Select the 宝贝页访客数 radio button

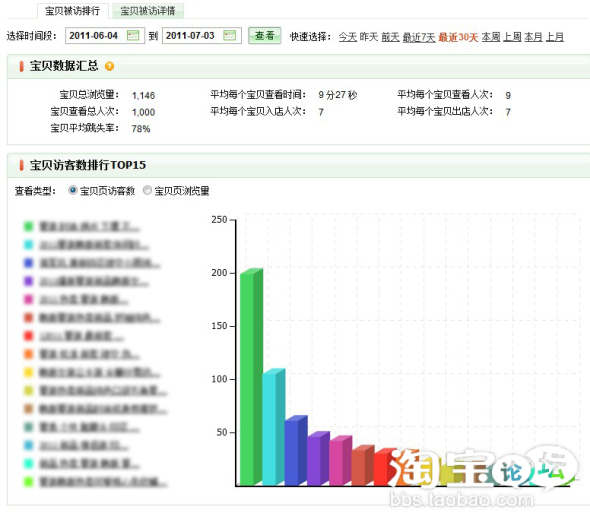tap(73, 190)
